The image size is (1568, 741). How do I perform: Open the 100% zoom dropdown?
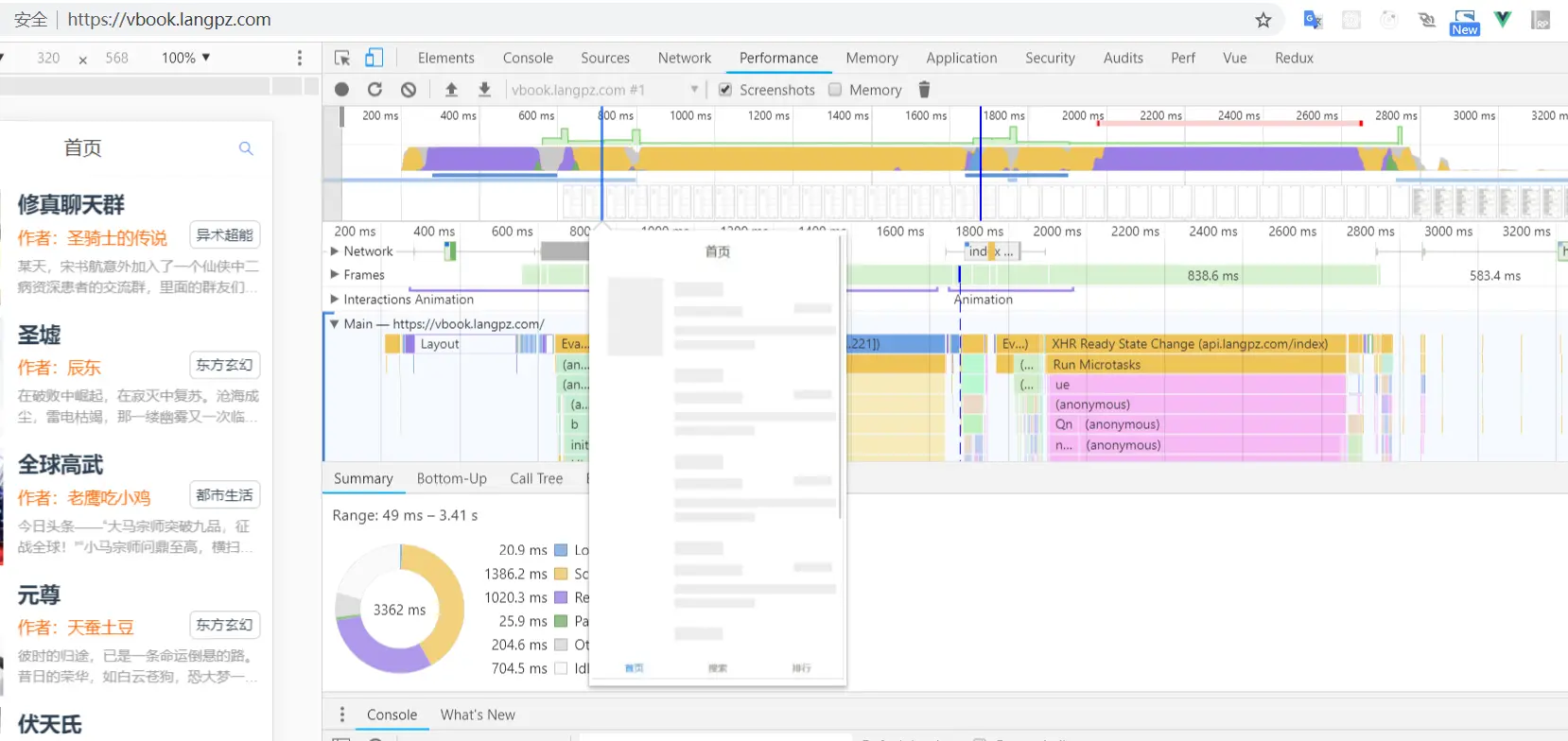[x=185, y=58]
